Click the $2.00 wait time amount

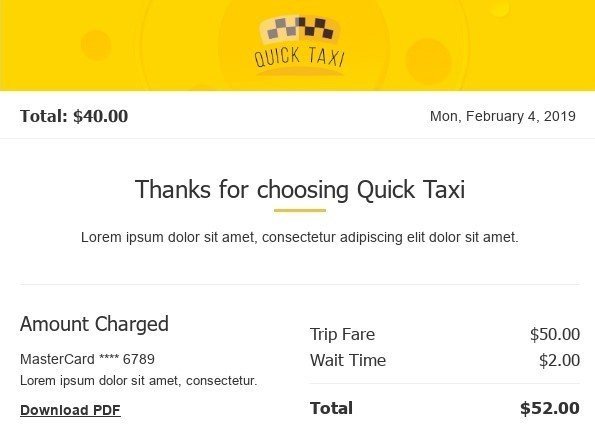click(x=559, y=360)
